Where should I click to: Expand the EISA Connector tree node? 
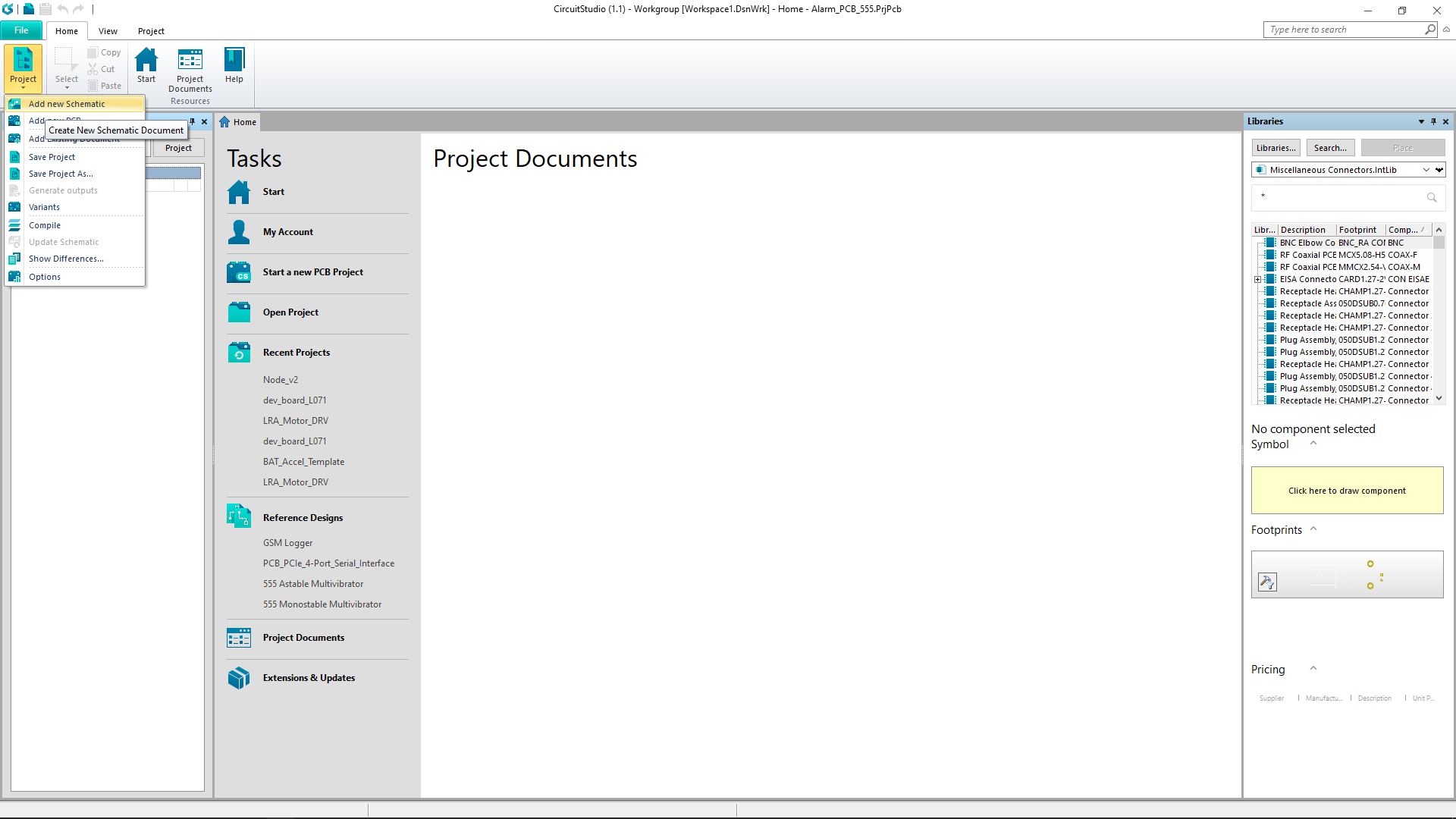[x=1257, y=280]
